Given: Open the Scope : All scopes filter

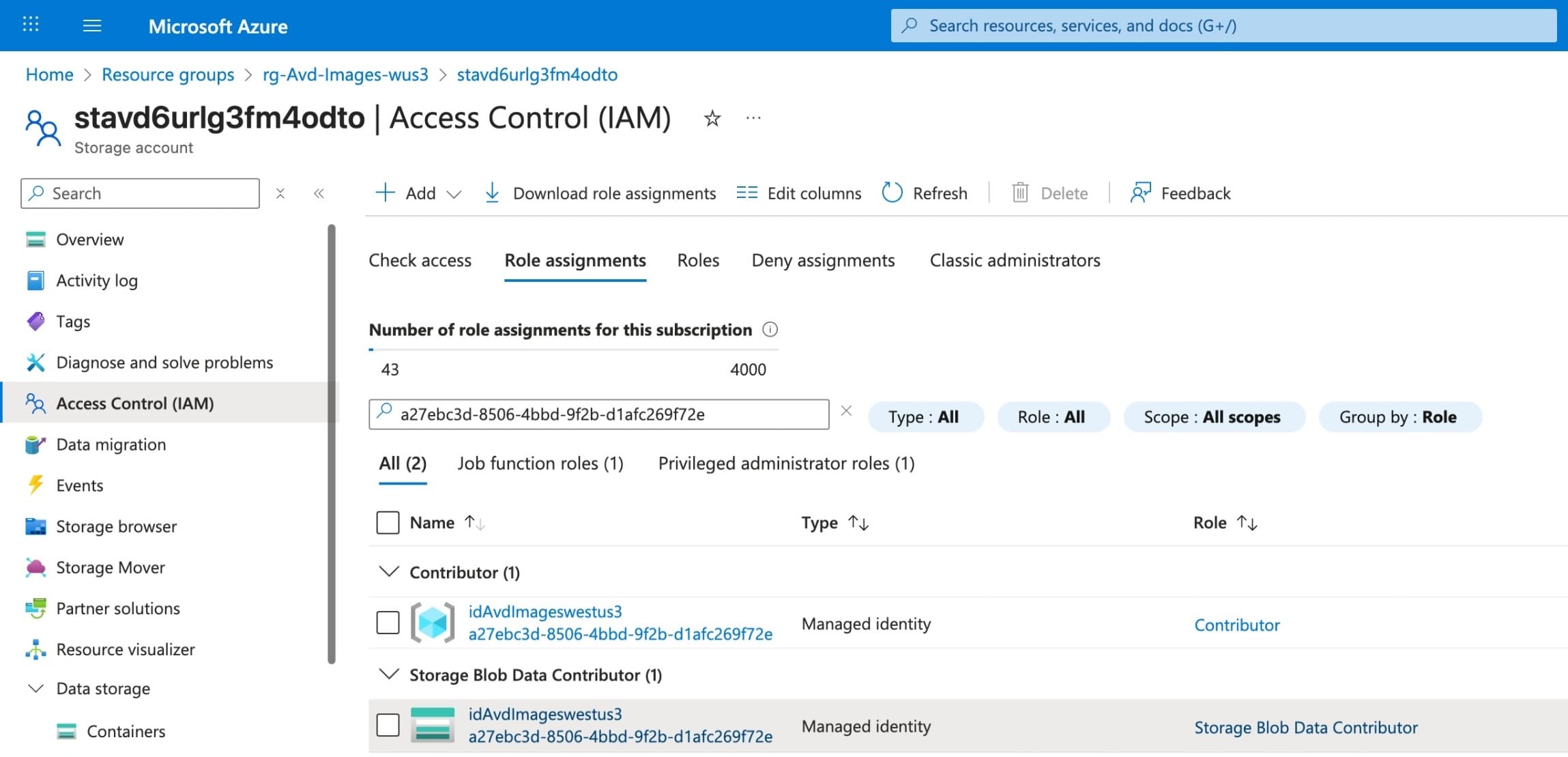Looking at the screenshot, I should pyautogui.click(x=1214, y=417).
